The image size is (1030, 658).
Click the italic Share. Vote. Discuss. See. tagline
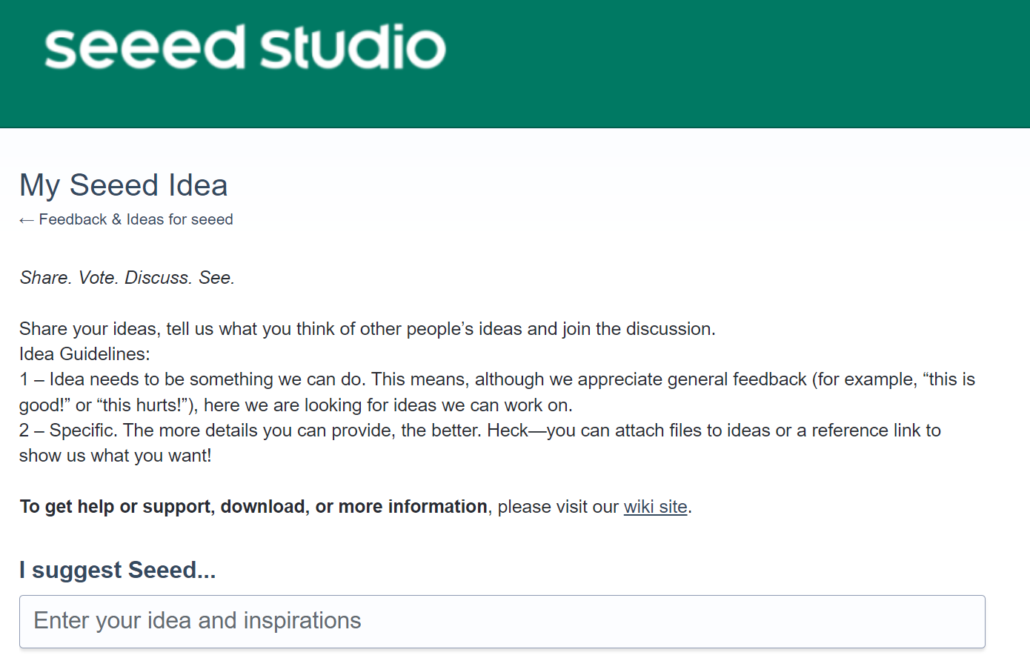pos(127,278)
